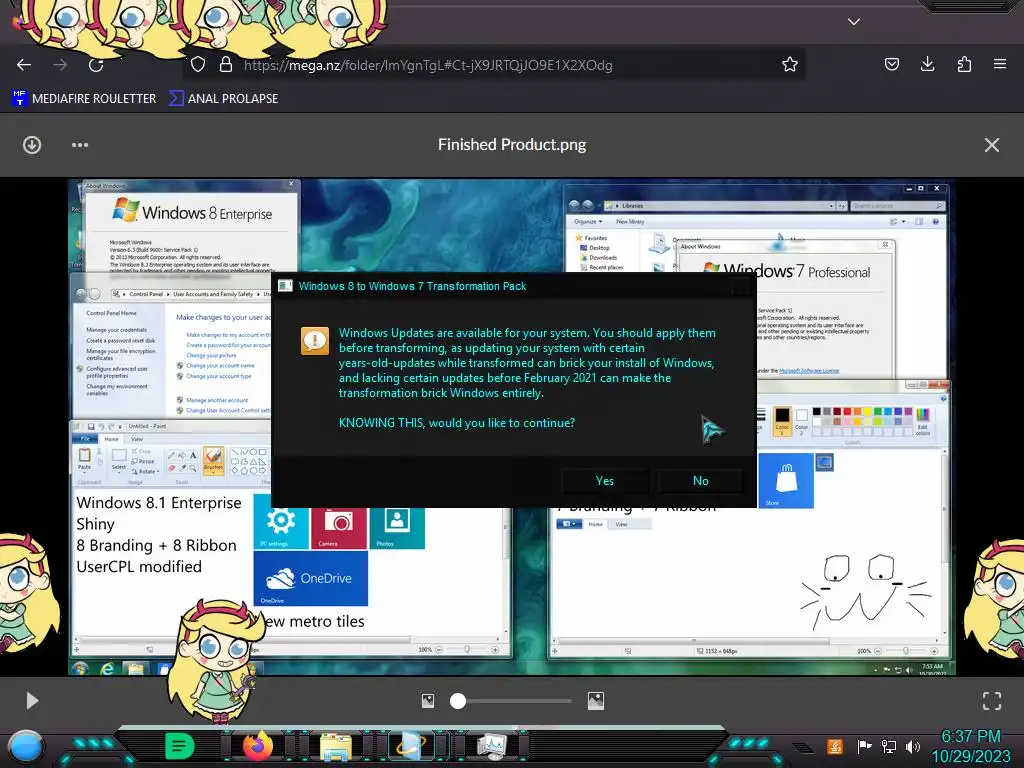Open the browser downloads panel

point(927,64)
